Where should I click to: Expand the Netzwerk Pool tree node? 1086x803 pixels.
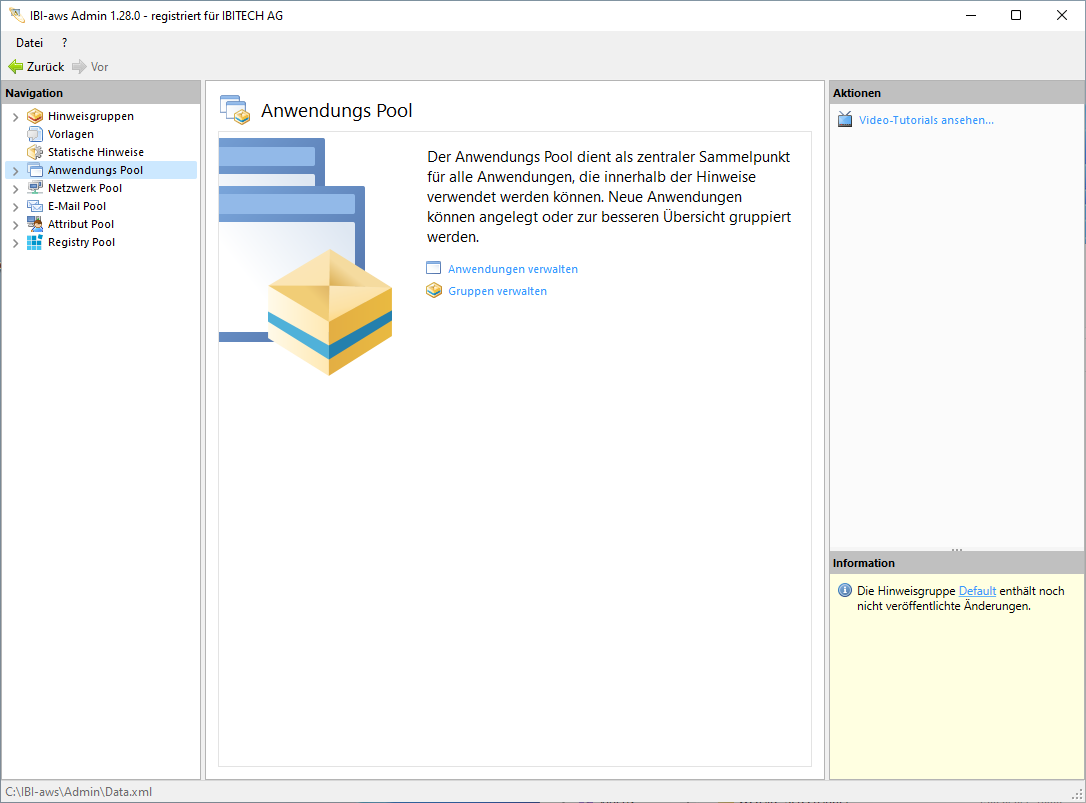pyautogui.click(x=15, y=189)
